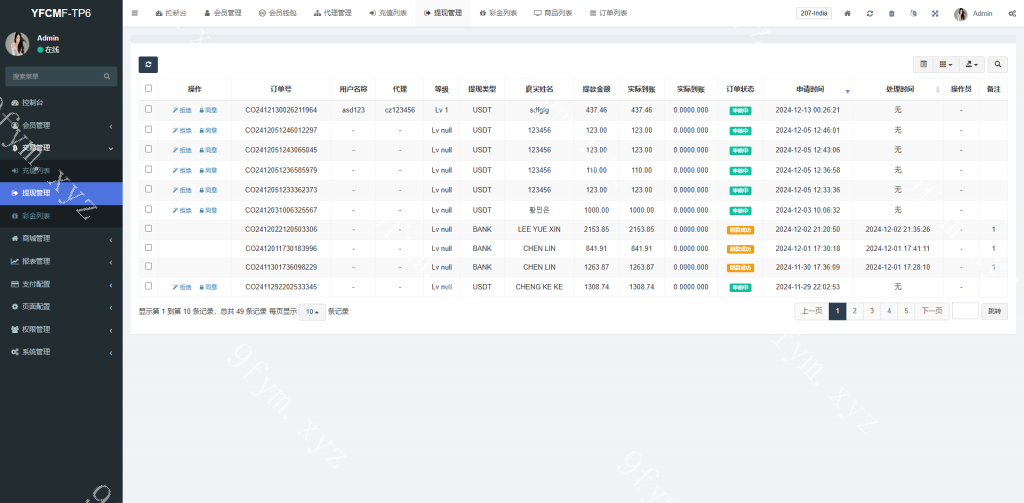The height and width of the screenshot is (503, 1024).
Task: Switch to the 彩金列表 top tab
Action: click(x=498, y=13)
